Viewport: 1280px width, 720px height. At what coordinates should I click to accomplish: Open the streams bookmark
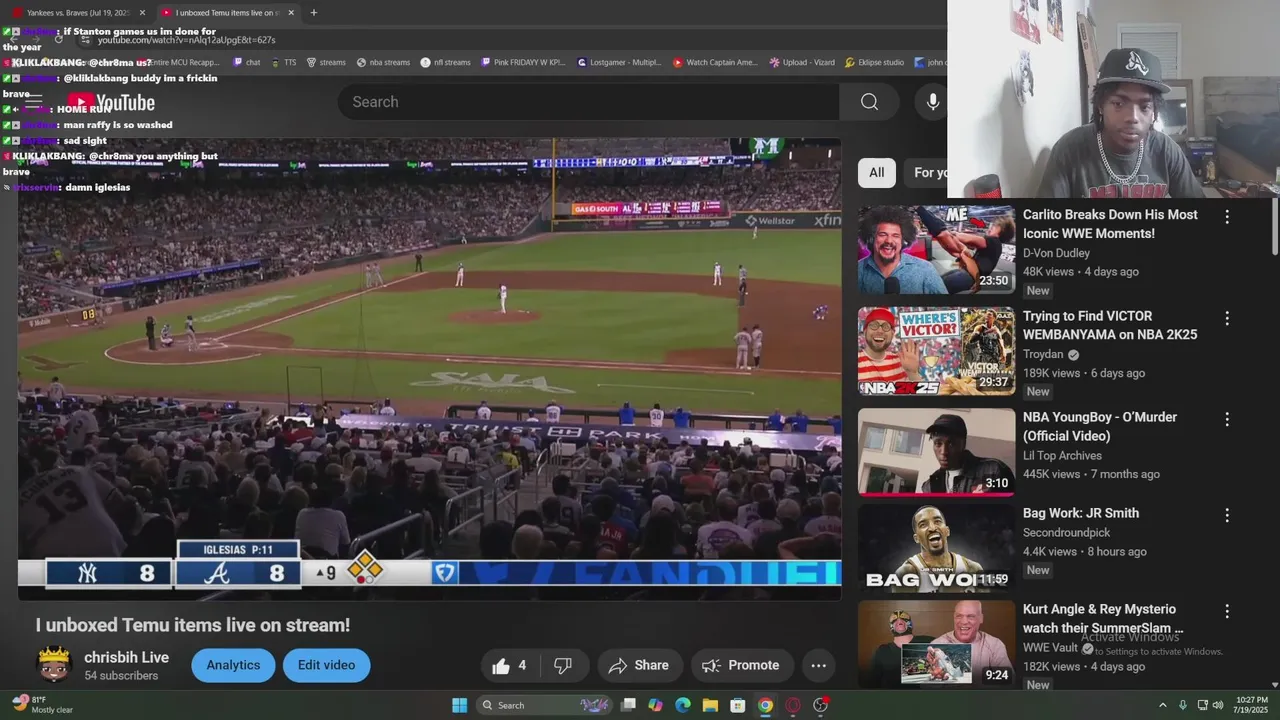pos(325,62)
